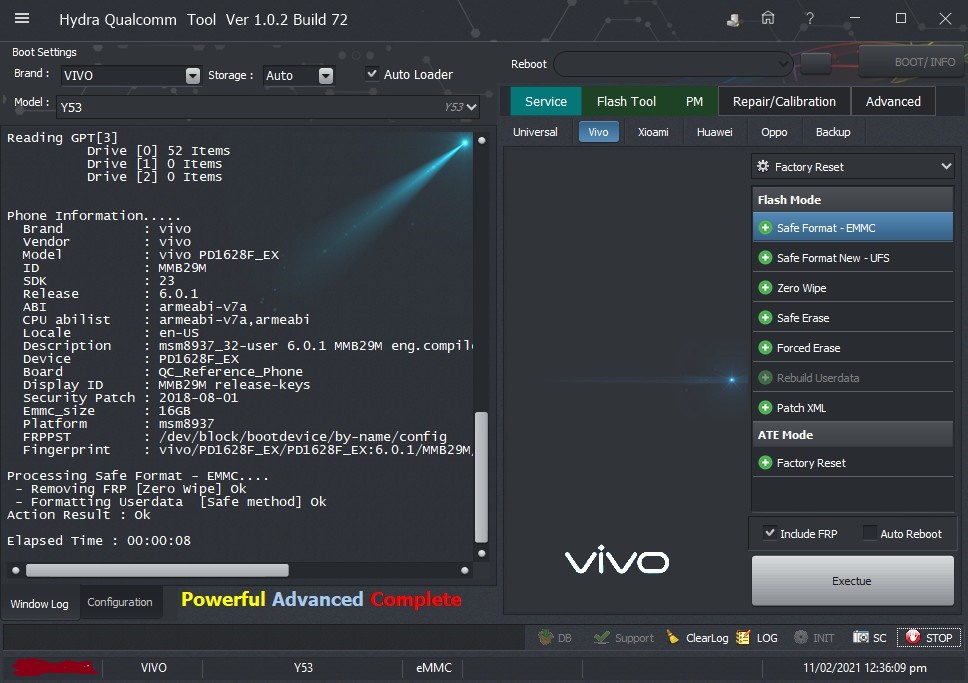Click the Flash Mode section header
968x683 pixels.
(x=853, y=199)
